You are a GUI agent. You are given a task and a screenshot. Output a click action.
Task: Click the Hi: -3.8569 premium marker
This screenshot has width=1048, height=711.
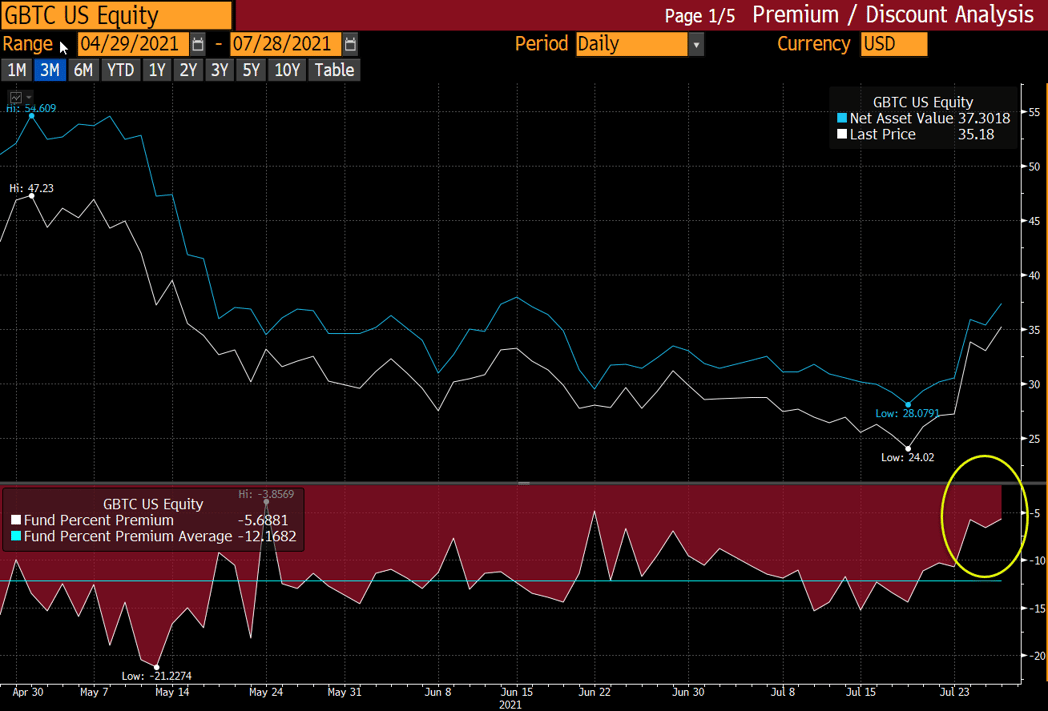pyautogui.click(x=267, y=501)
